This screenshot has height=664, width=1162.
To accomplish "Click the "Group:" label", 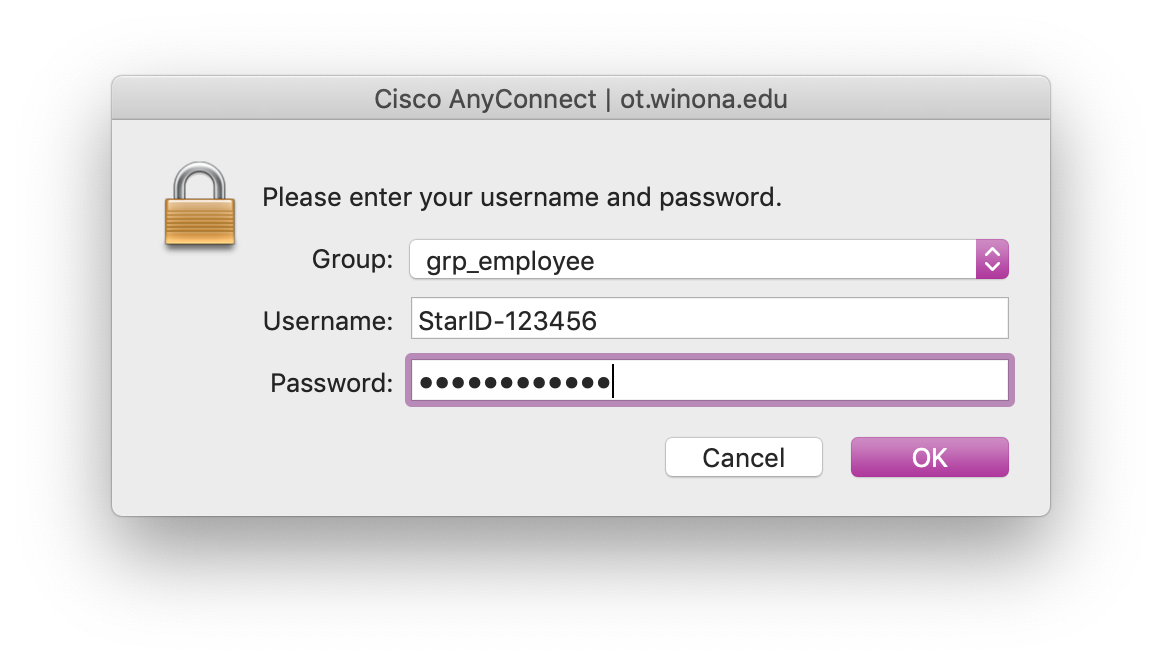I will [352, 260].
